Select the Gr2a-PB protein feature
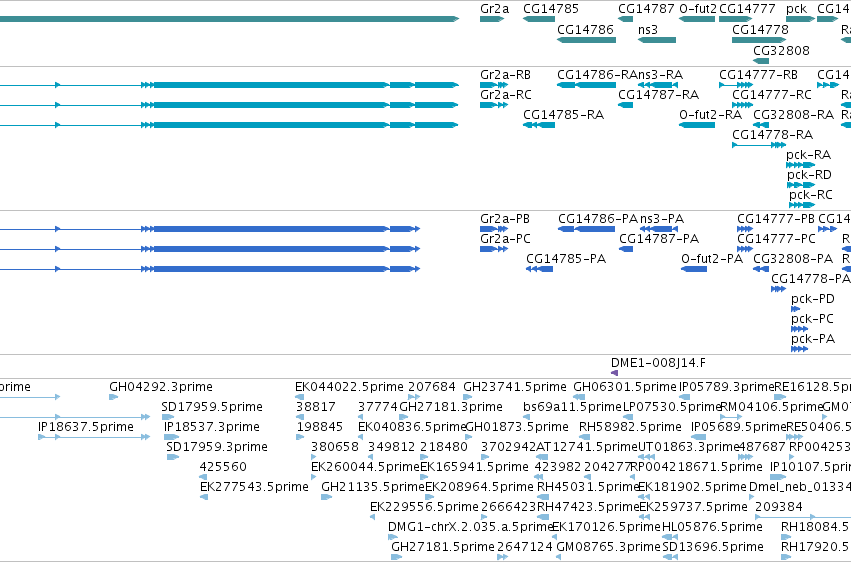The width and height of the screenshot is (851, 562). pyautogui.click(x=494, y=229)
